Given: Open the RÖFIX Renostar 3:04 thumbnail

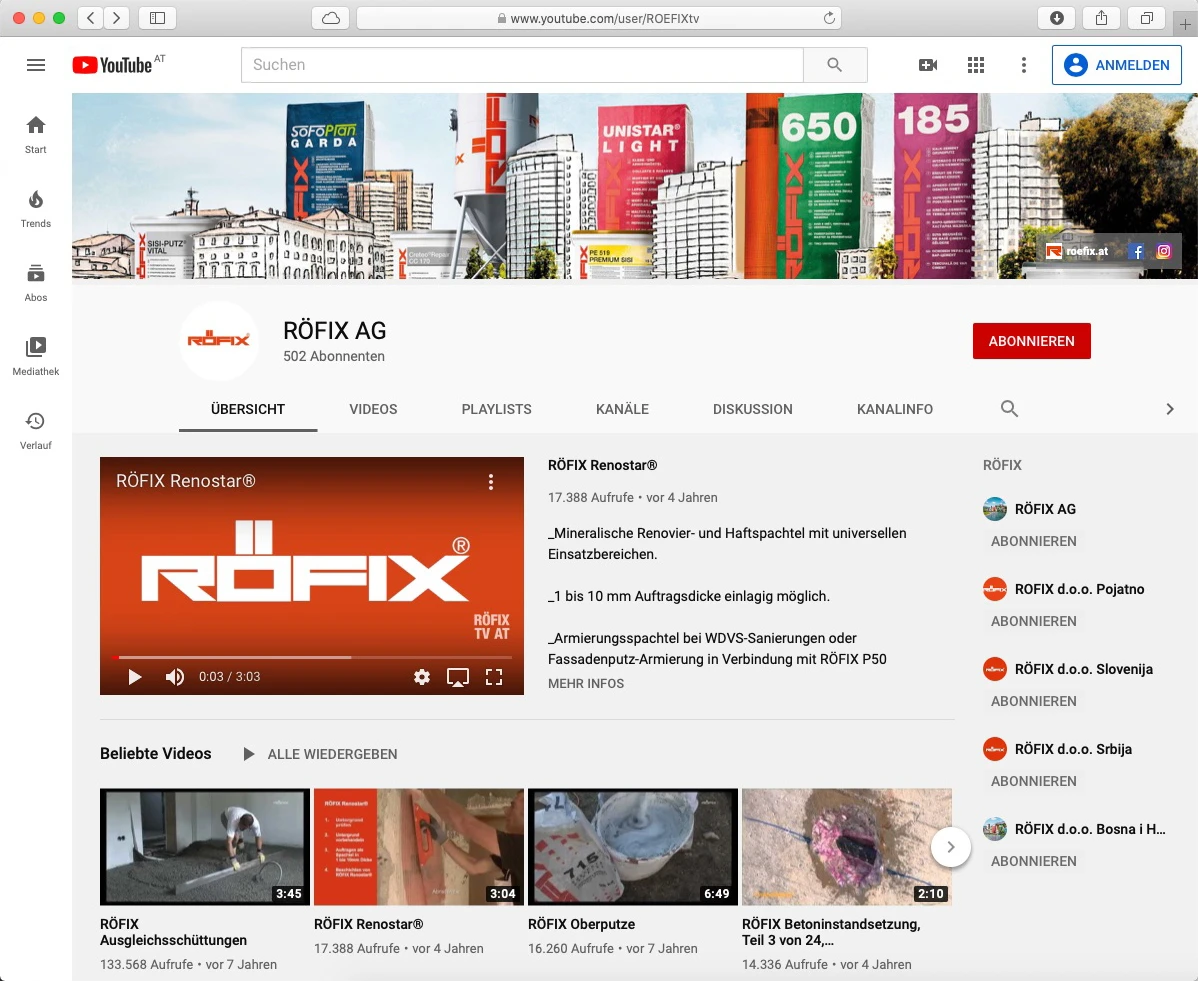Looking at the screenshot, I should [x=419, y=847].
